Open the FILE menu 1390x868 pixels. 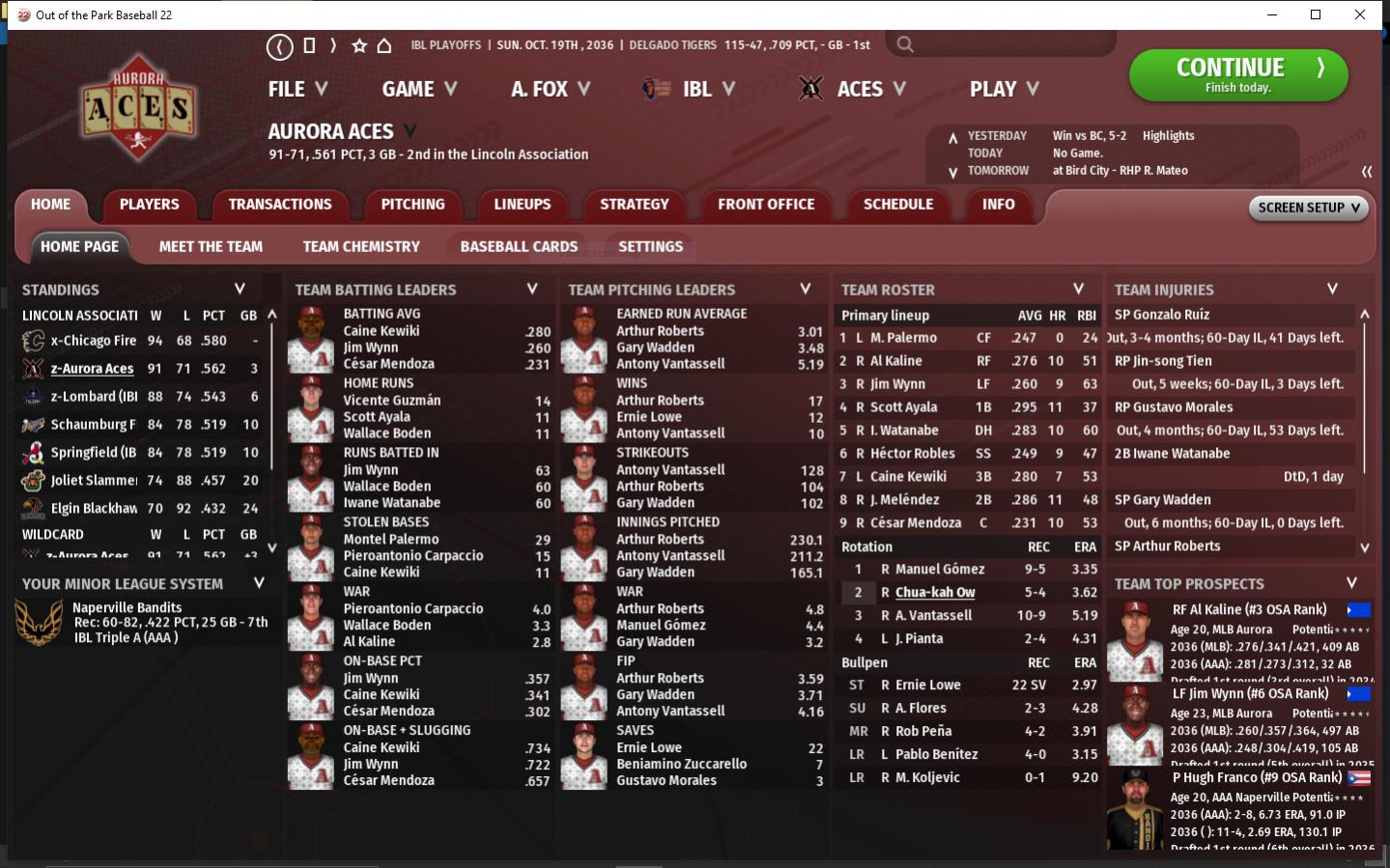click(298, 89)
